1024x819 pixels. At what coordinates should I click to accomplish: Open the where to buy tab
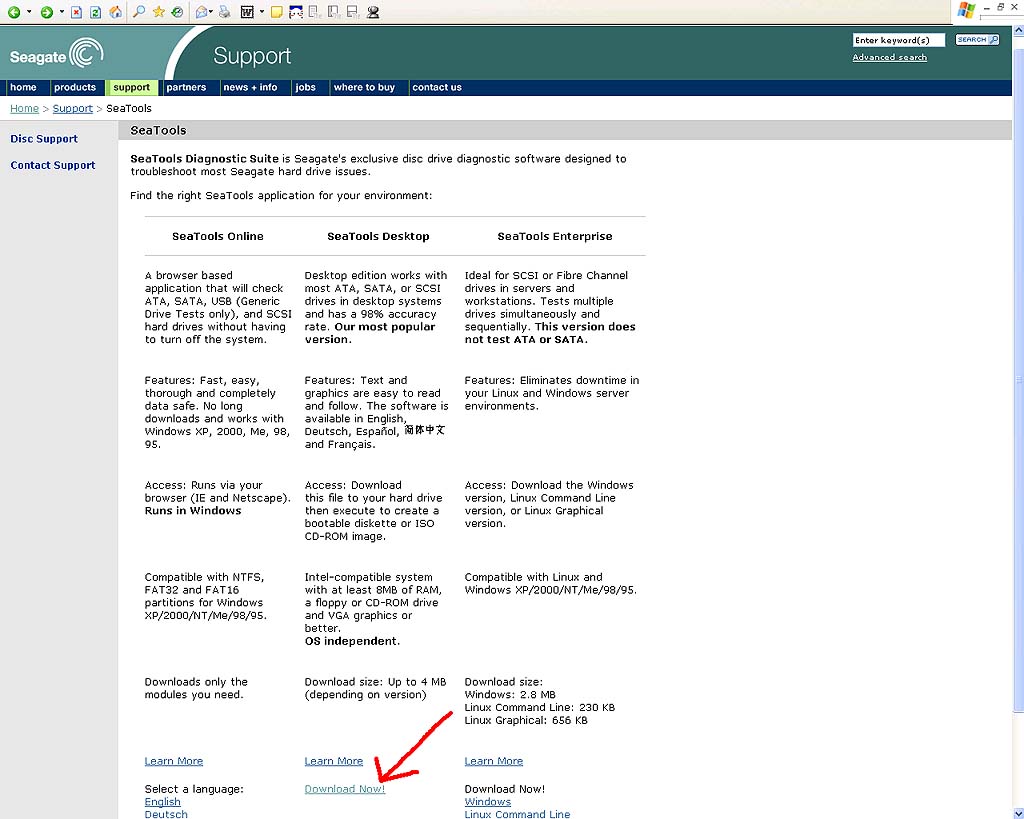pyautogui.click(x=364, y=88)
